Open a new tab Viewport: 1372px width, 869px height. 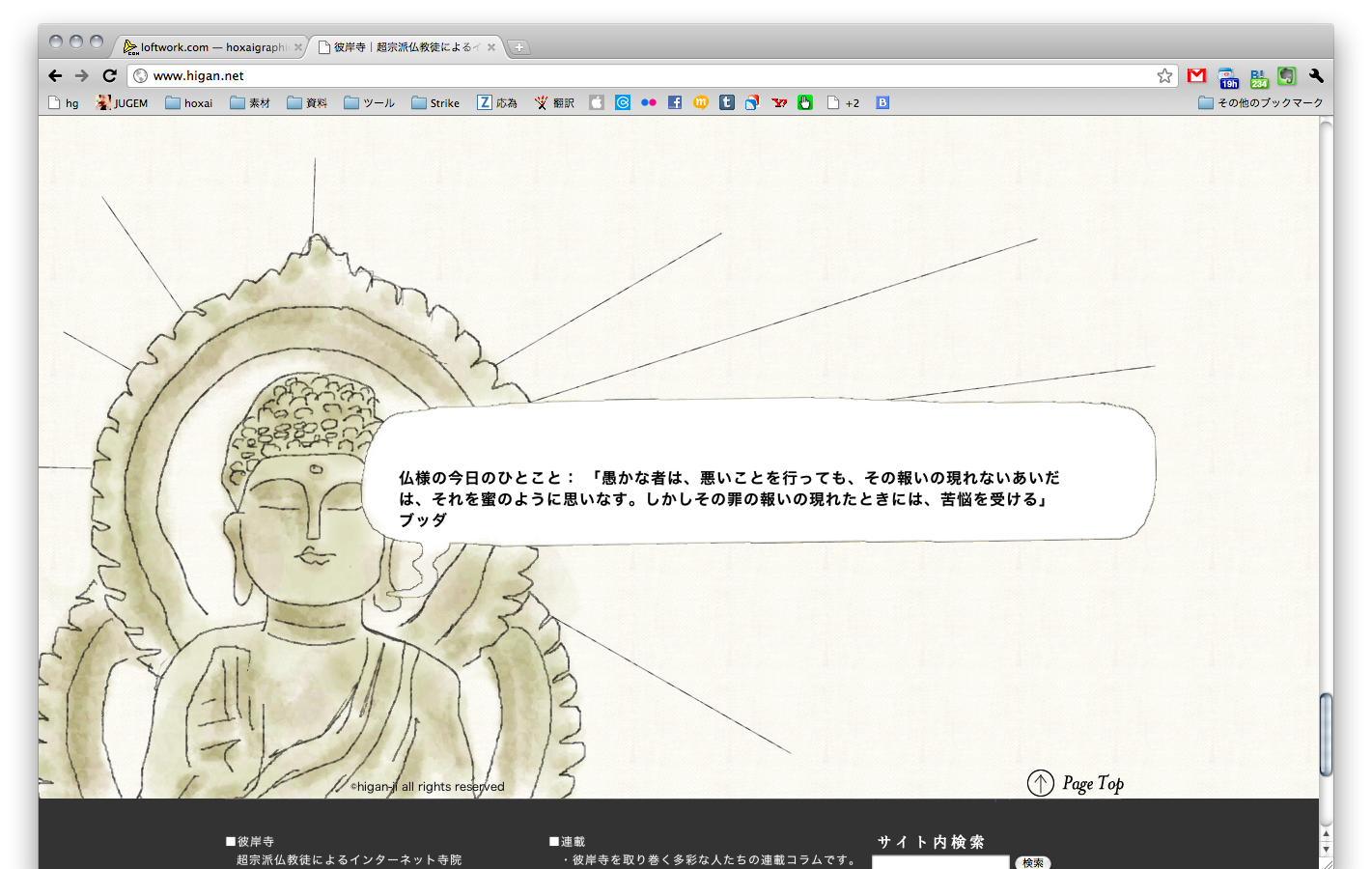click(x=518, y=46)
